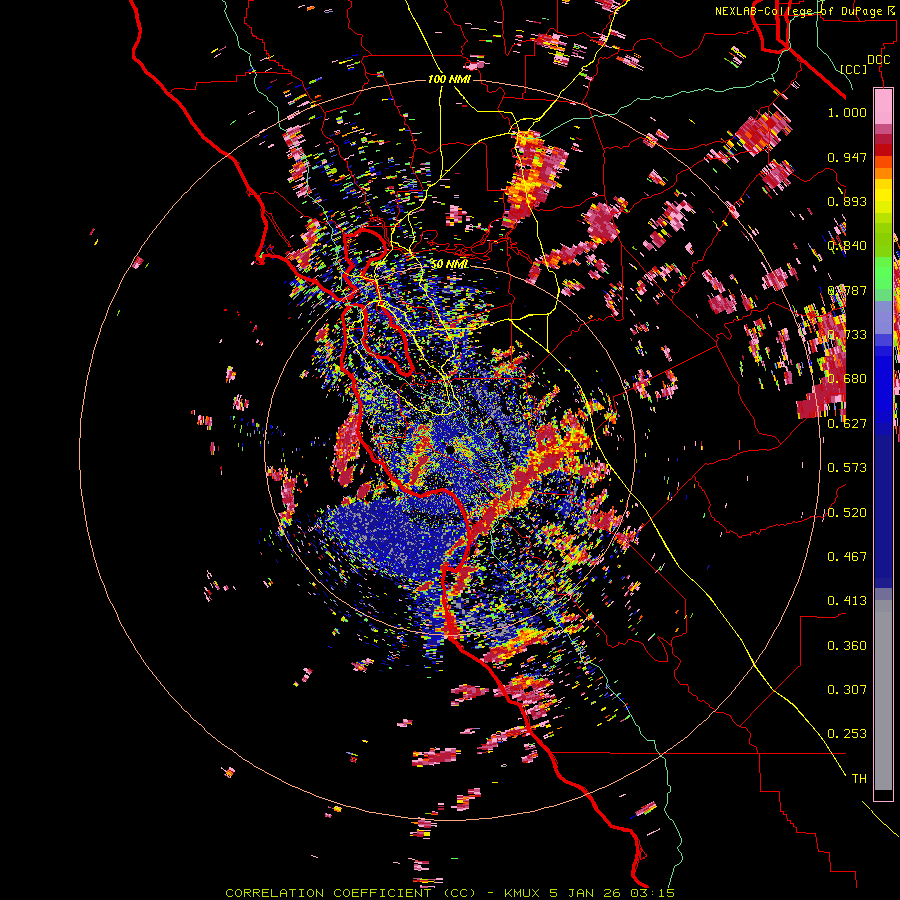Select the 0.360 scale value
The height and width of the screenshot is (900, 900).
(847, 646)
